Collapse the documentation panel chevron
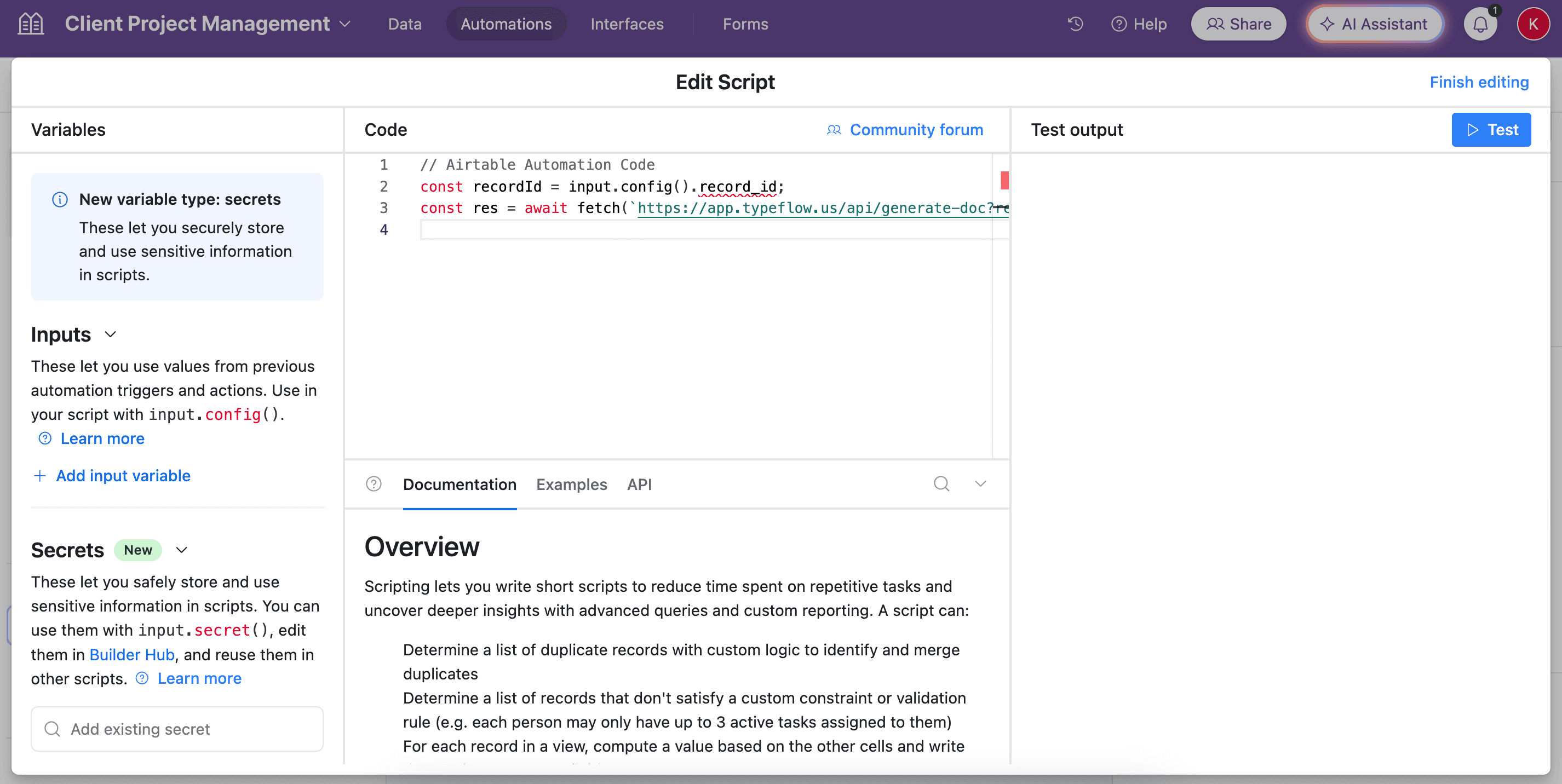 click(980, 484)
